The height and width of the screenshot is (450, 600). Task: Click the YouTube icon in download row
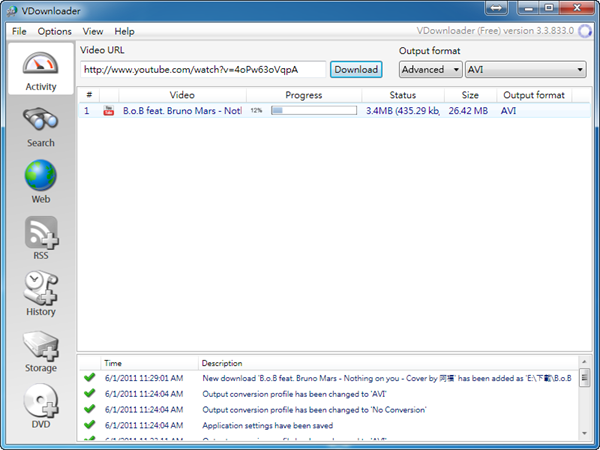(109, 111)
